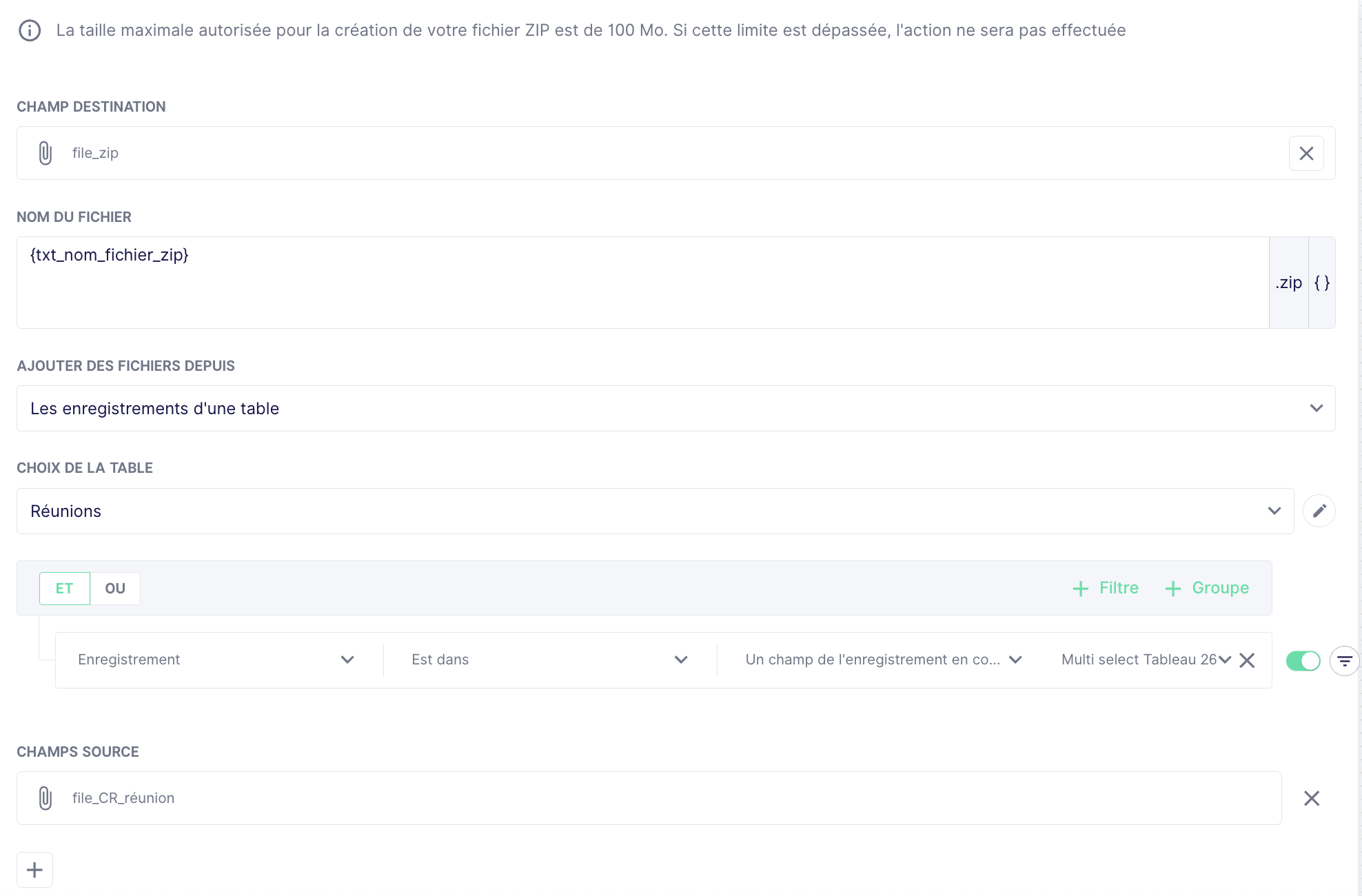1362x896 pixels.
Task: Remove the Multi select Tableau 26 filter
Action: (1247, 660)
